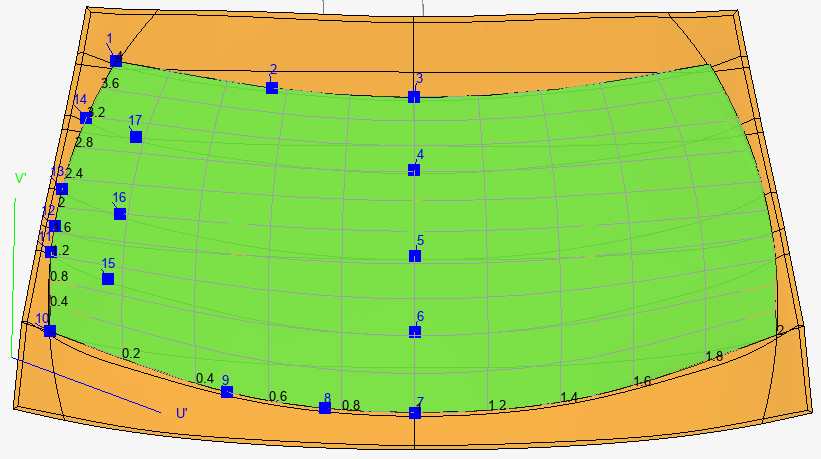This screenshot has height=459, width=821.
Task: Select point marker 5 on center line
Action: tap(415, 256)
